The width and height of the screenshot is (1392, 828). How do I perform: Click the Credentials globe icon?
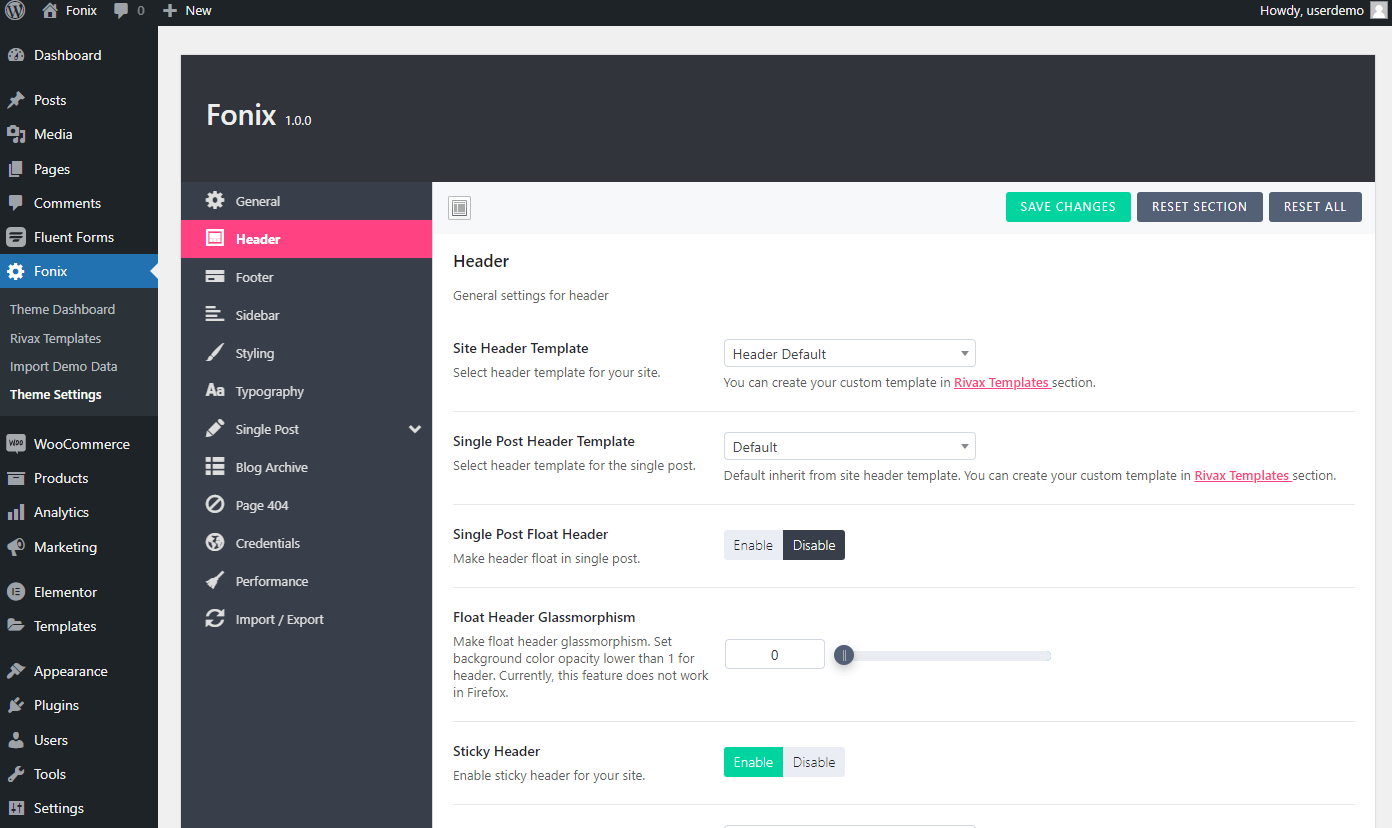pyautogui.click(x=215, y=543)
